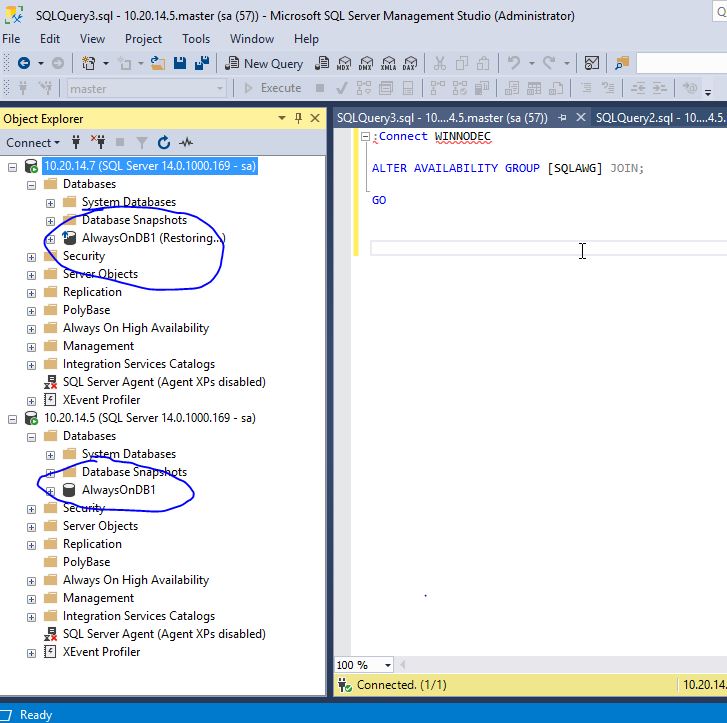Click the Activity Monitor pulse icon in Object Explorer

coord(186,142)
